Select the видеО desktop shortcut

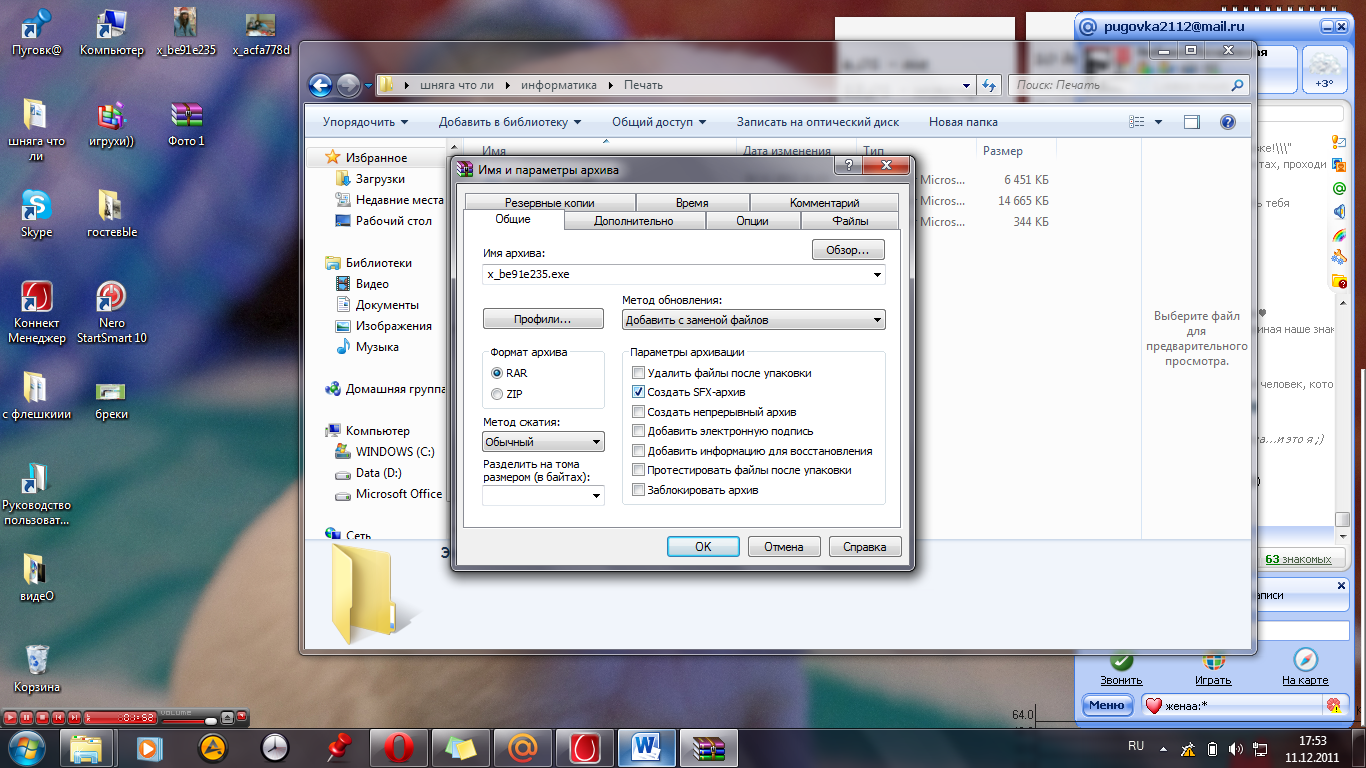click(x=36, y=578)
